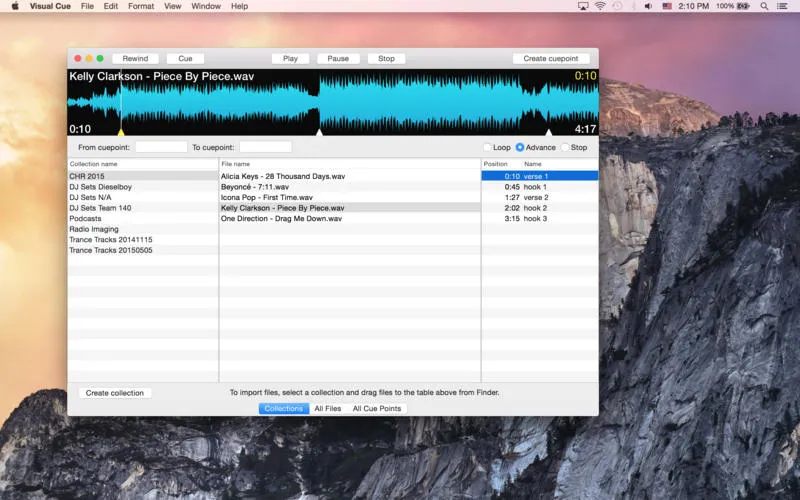Click the Wi-Fi status icon
Image resolution: width=800 pixels, height=500 pixels.
(x=600, y=6)
